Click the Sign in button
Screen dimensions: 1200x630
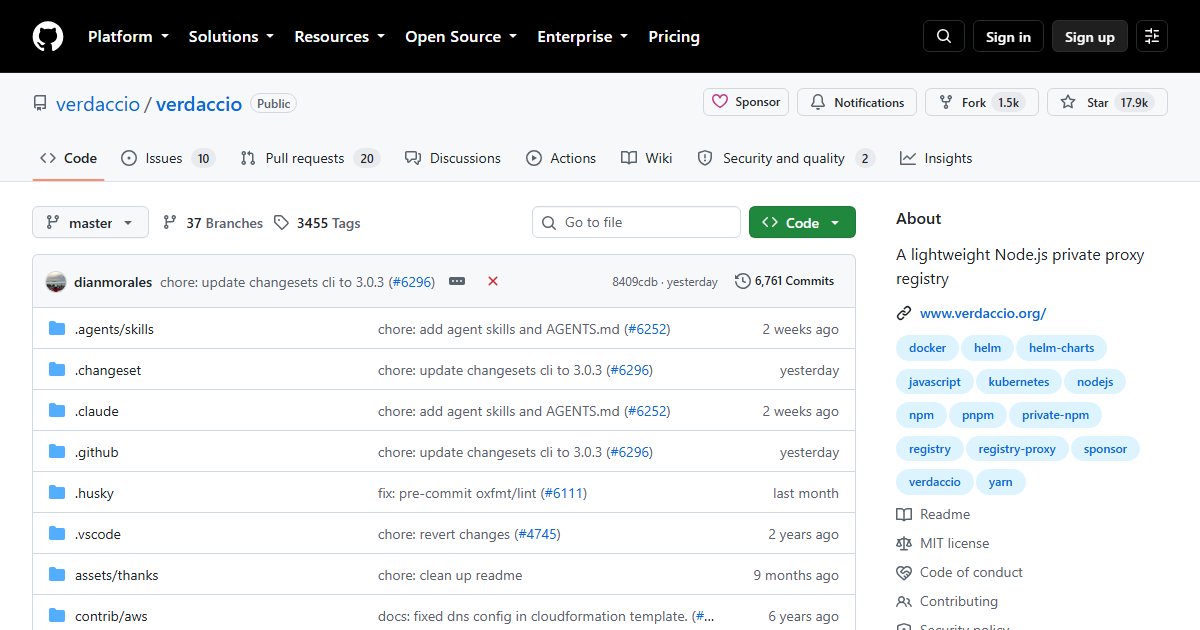[1008, 36]
